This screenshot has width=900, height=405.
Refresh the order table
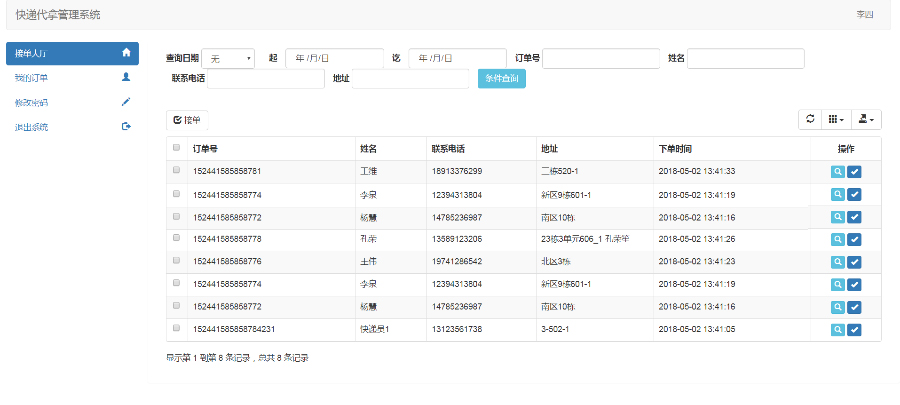(x=810, y=119)
